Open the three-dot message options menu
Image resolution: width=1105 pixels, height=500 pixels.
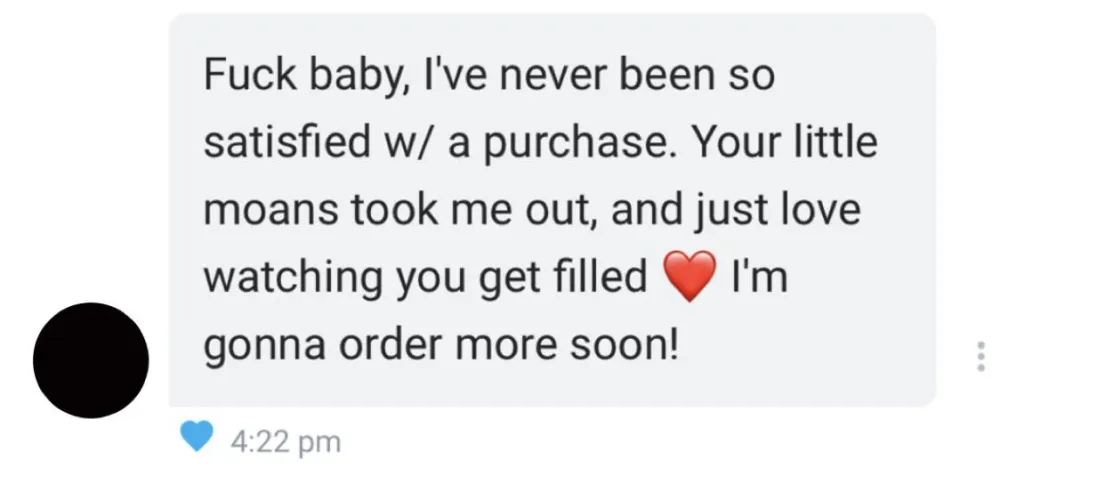pyautogui.click(x=980, y=356)
